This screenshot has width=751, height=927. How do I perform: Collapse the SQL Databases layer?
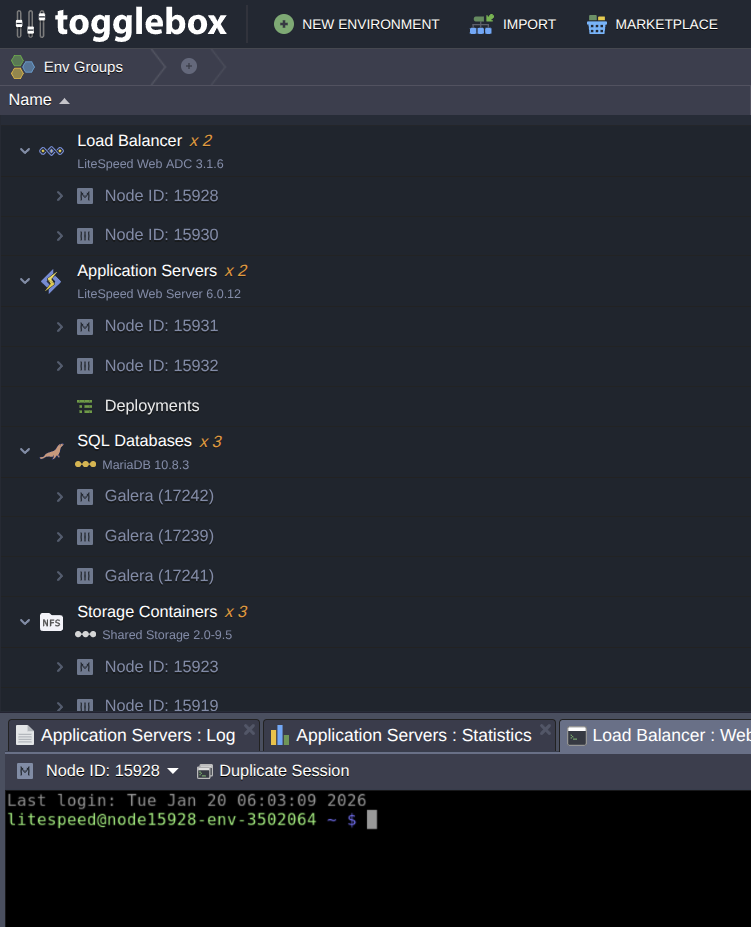click(25, 451)
